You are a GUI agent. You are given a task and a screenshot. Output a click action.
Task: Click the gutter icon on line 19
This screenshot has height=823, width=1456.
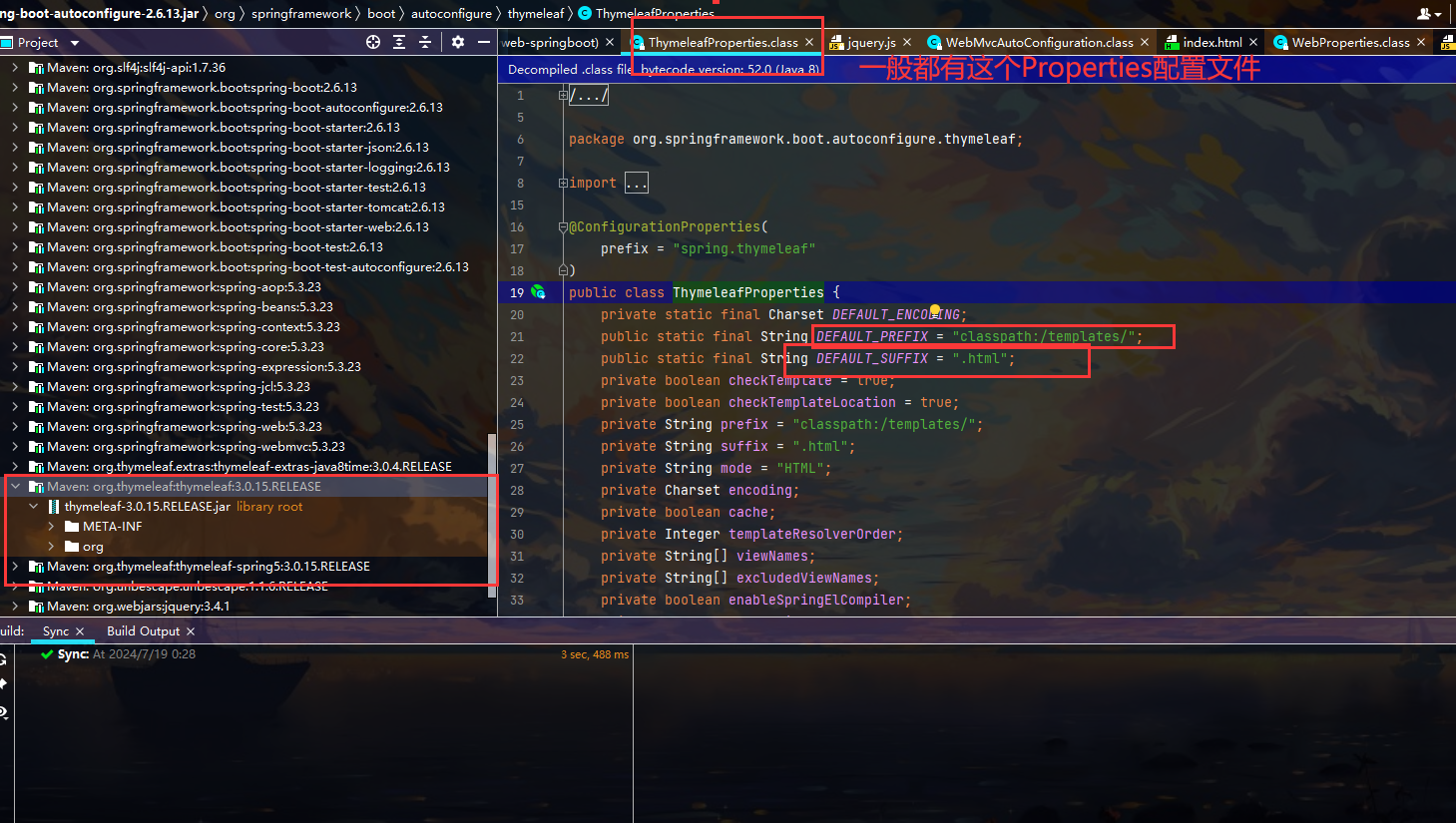coord(538,292)
